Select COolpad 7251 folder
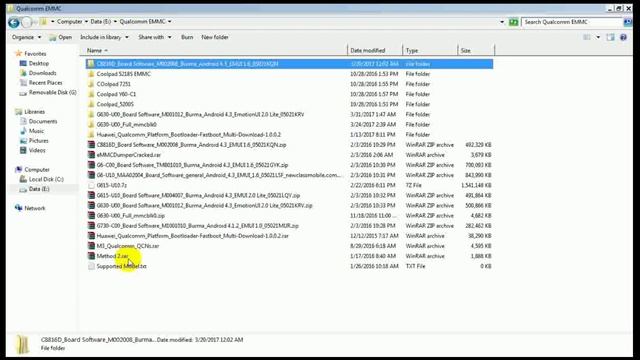 pyautogui.click(x=113, y=84)
